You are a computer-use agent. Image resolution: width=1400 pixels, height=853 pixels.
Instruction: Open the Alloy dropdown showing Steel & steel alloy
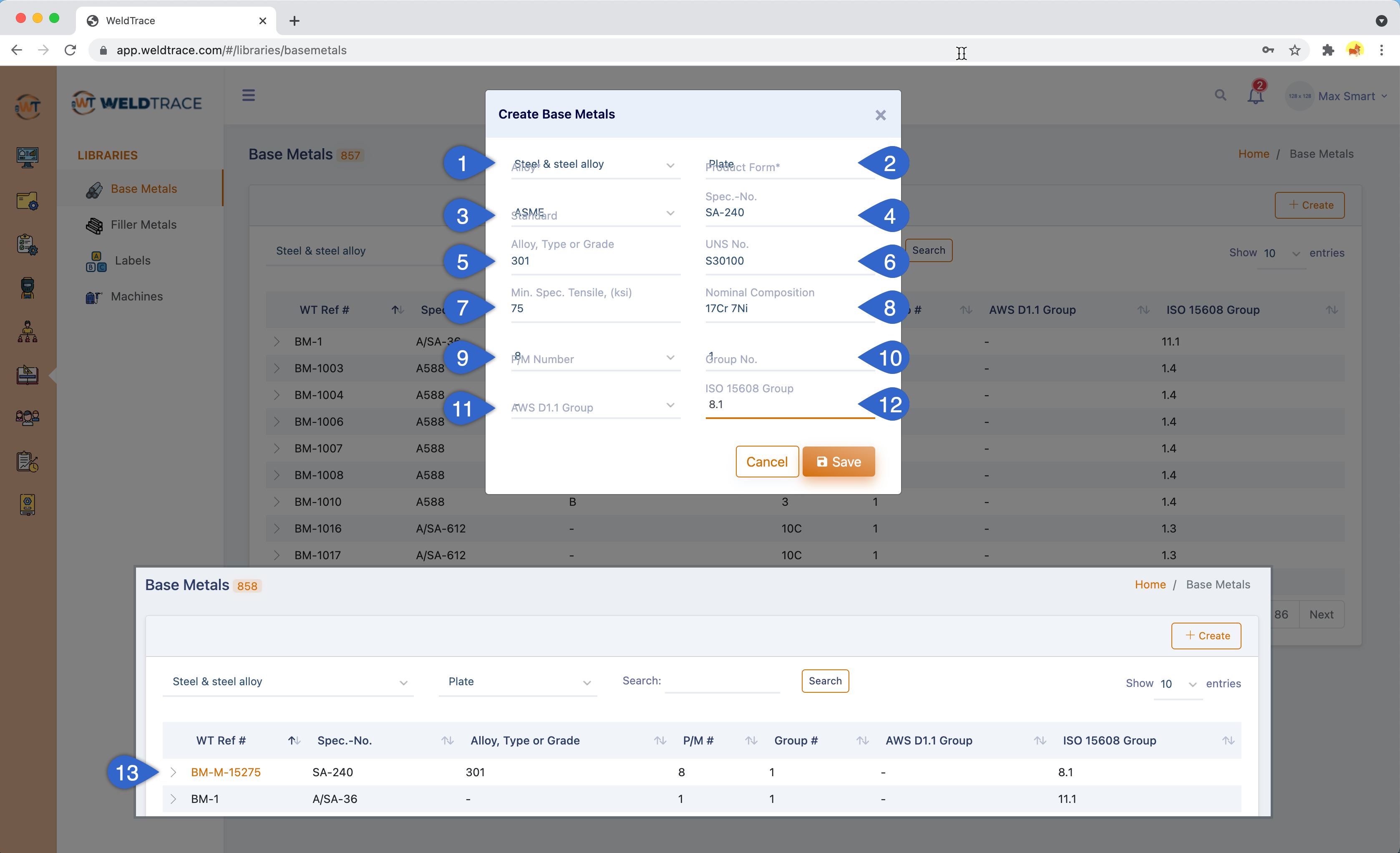[595, 165]
